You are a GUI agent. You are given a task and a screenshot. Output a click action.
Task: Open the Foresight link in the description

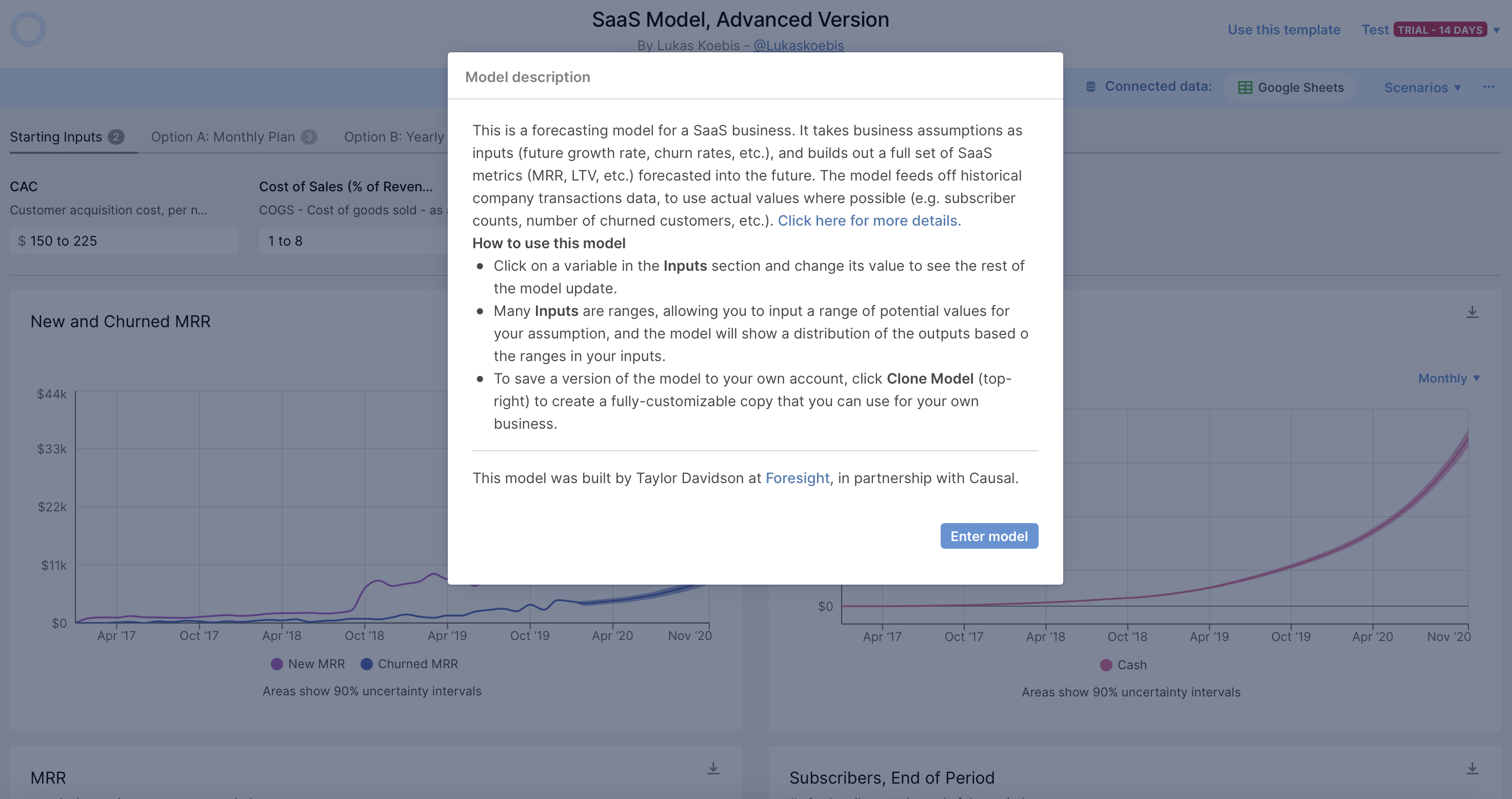coord(797,478)
